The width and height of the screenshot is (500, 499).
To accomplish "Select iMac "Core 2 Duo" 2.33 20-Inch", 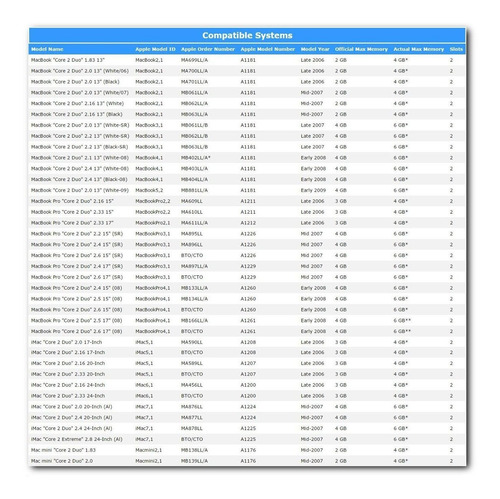I will click(68, 374).
